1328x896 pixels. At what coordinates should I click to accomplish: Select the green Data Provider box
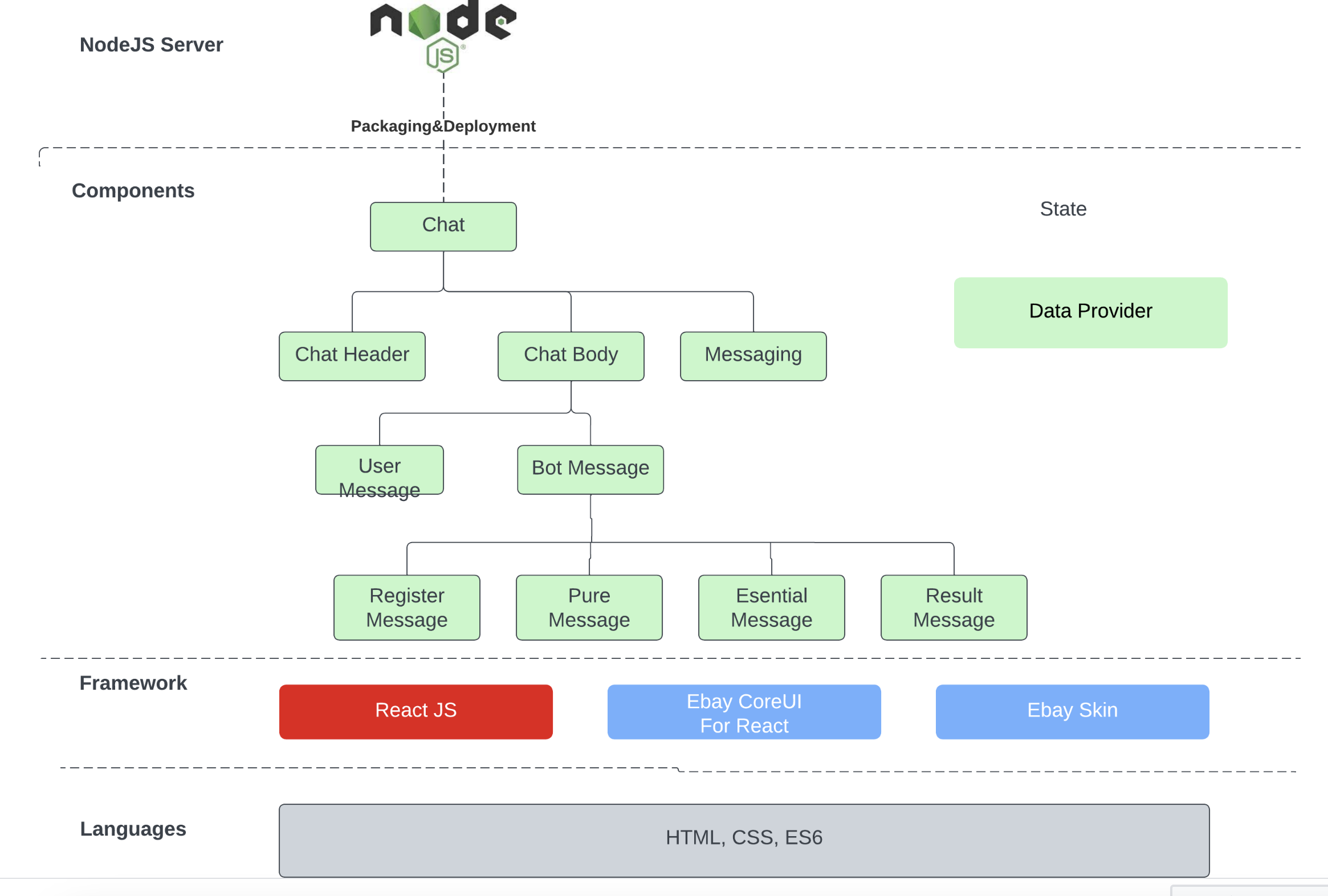click(x=1090, y=312)
